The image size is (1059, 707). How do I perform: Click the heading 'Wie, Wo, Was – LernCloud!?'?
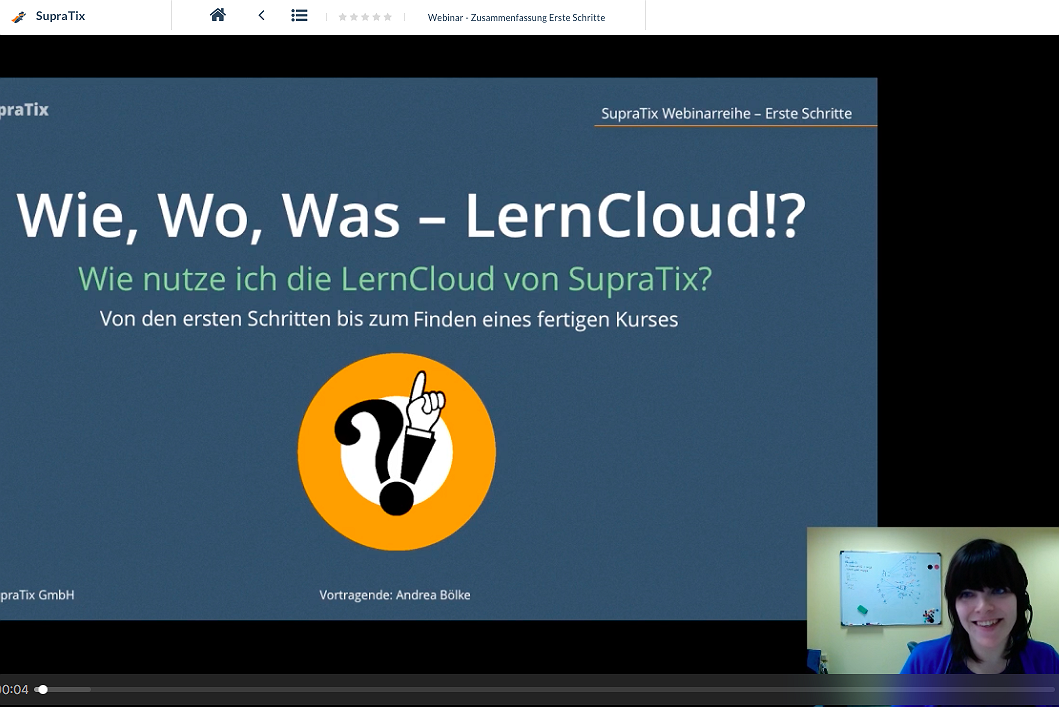(x=411, y=215)
